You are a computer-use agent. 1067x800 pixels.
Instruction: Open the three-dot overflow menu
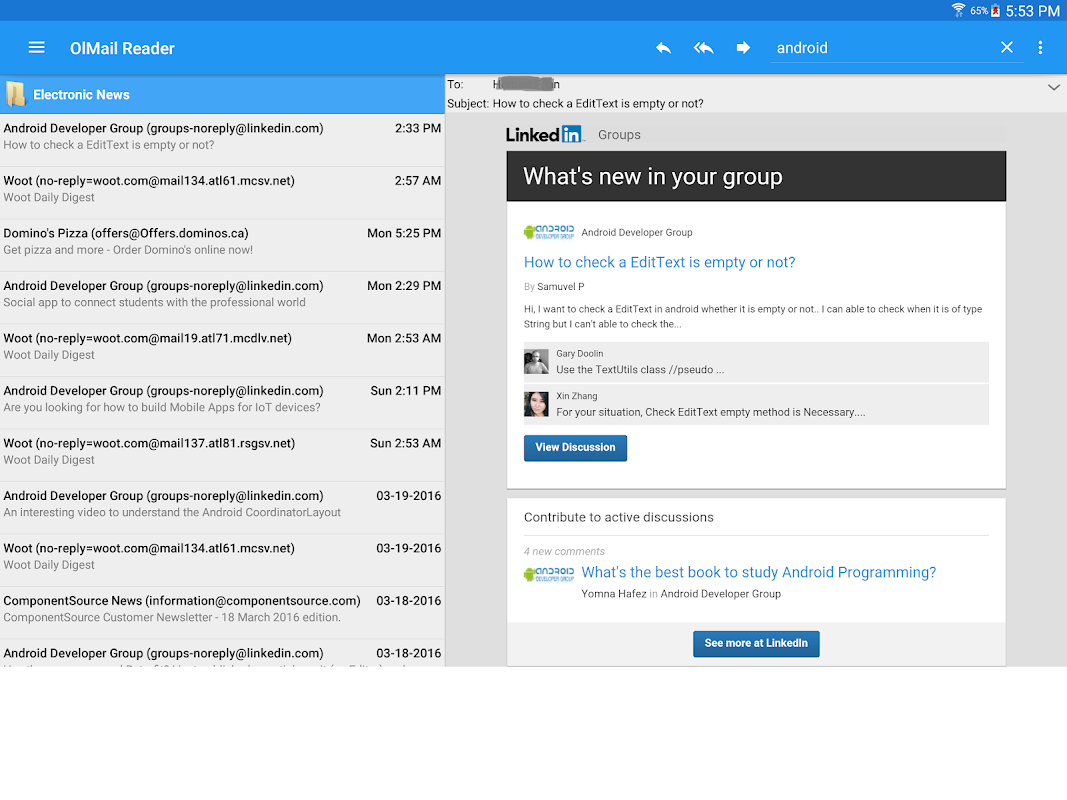click(1040, 48)
